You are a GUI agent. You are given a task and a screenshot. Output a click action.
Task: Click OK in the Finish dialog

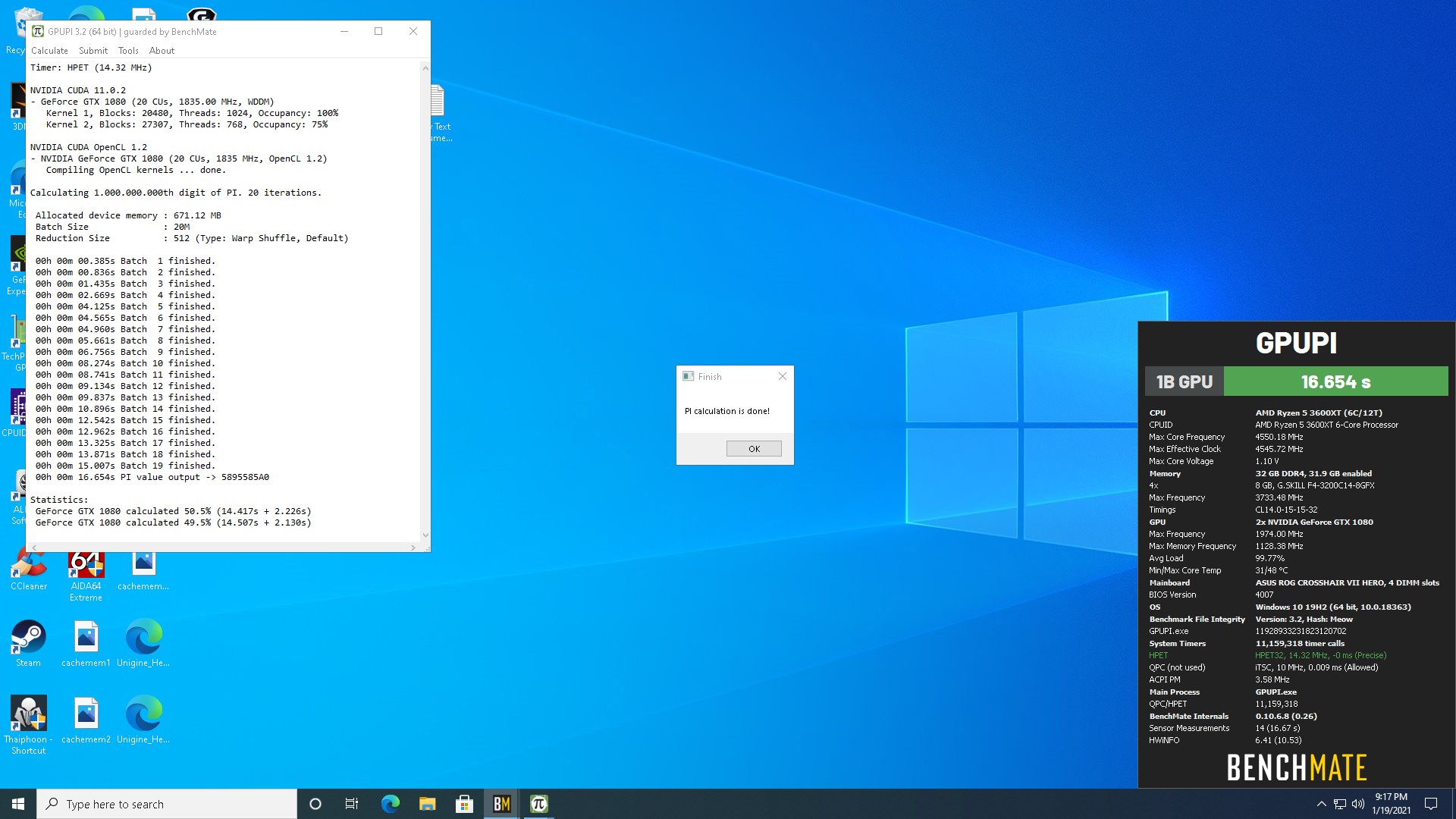pyautogui.click(x=754, y=449)
